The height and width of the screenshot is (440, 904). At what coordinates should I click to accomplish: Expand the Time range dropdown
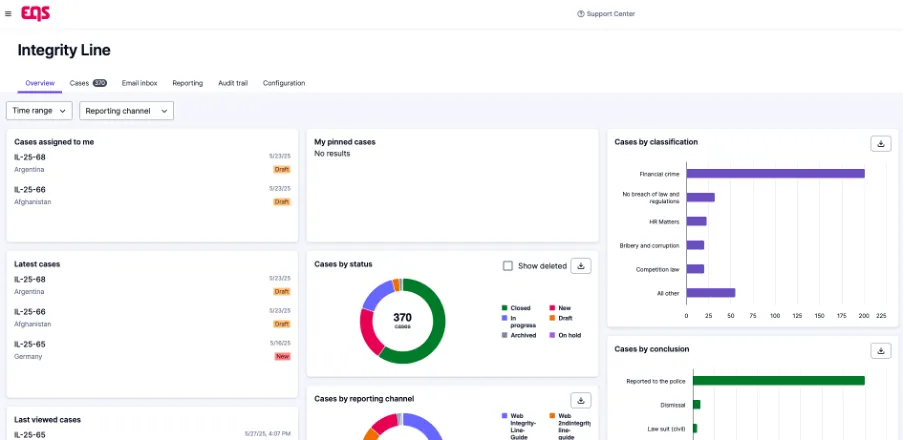(x=39, y=111)
